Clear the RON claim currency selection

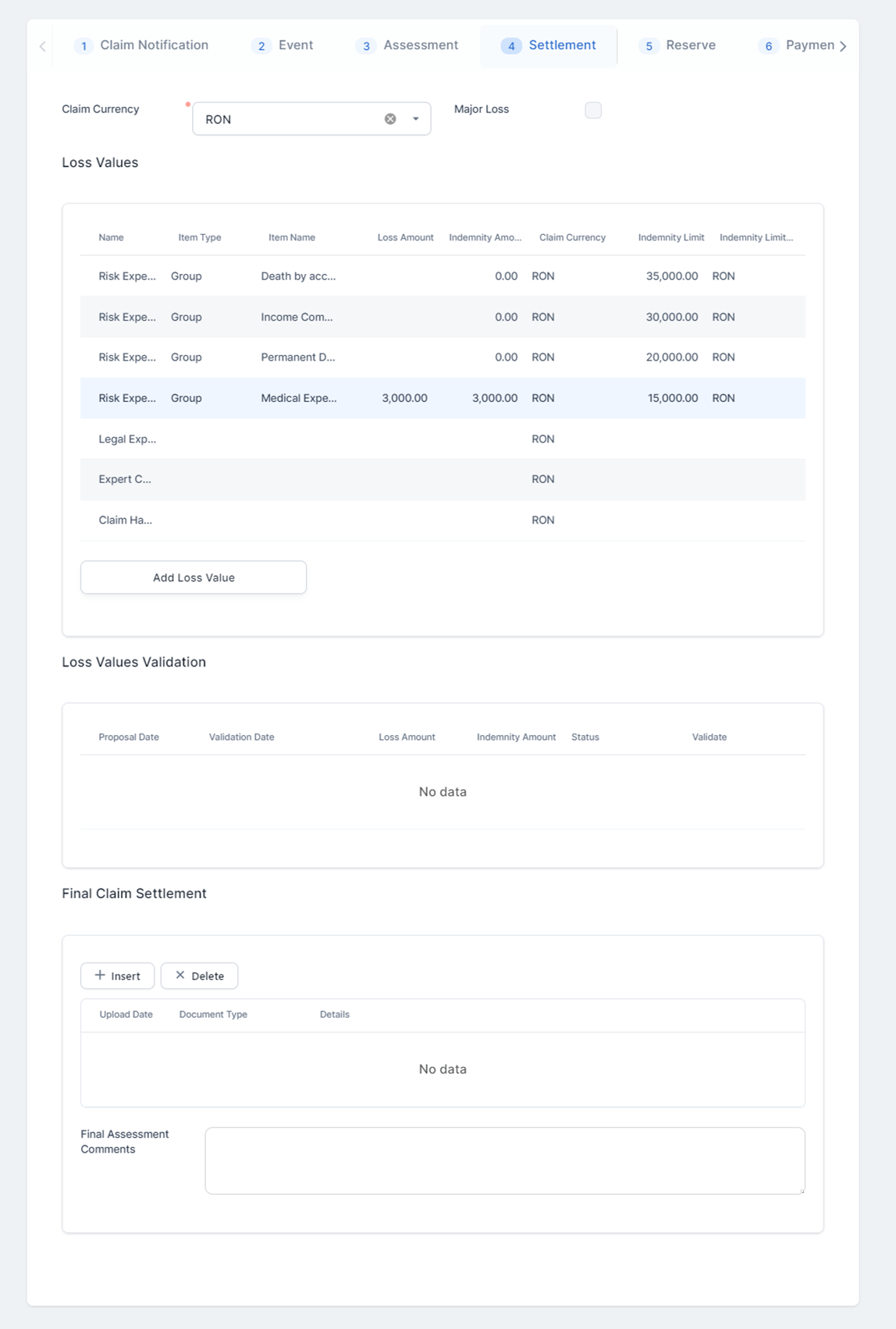pos(390,119)
